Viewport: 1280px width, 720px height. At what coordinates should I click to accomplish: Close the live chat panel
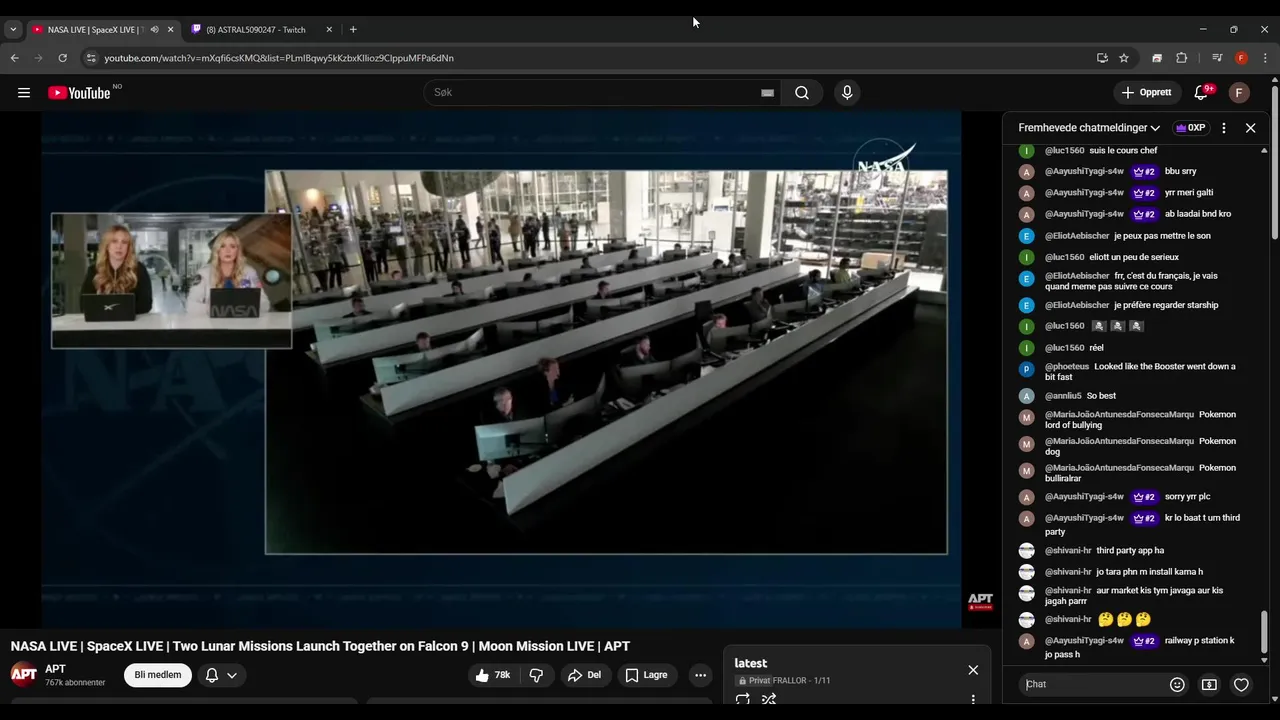coord(1250,128)
